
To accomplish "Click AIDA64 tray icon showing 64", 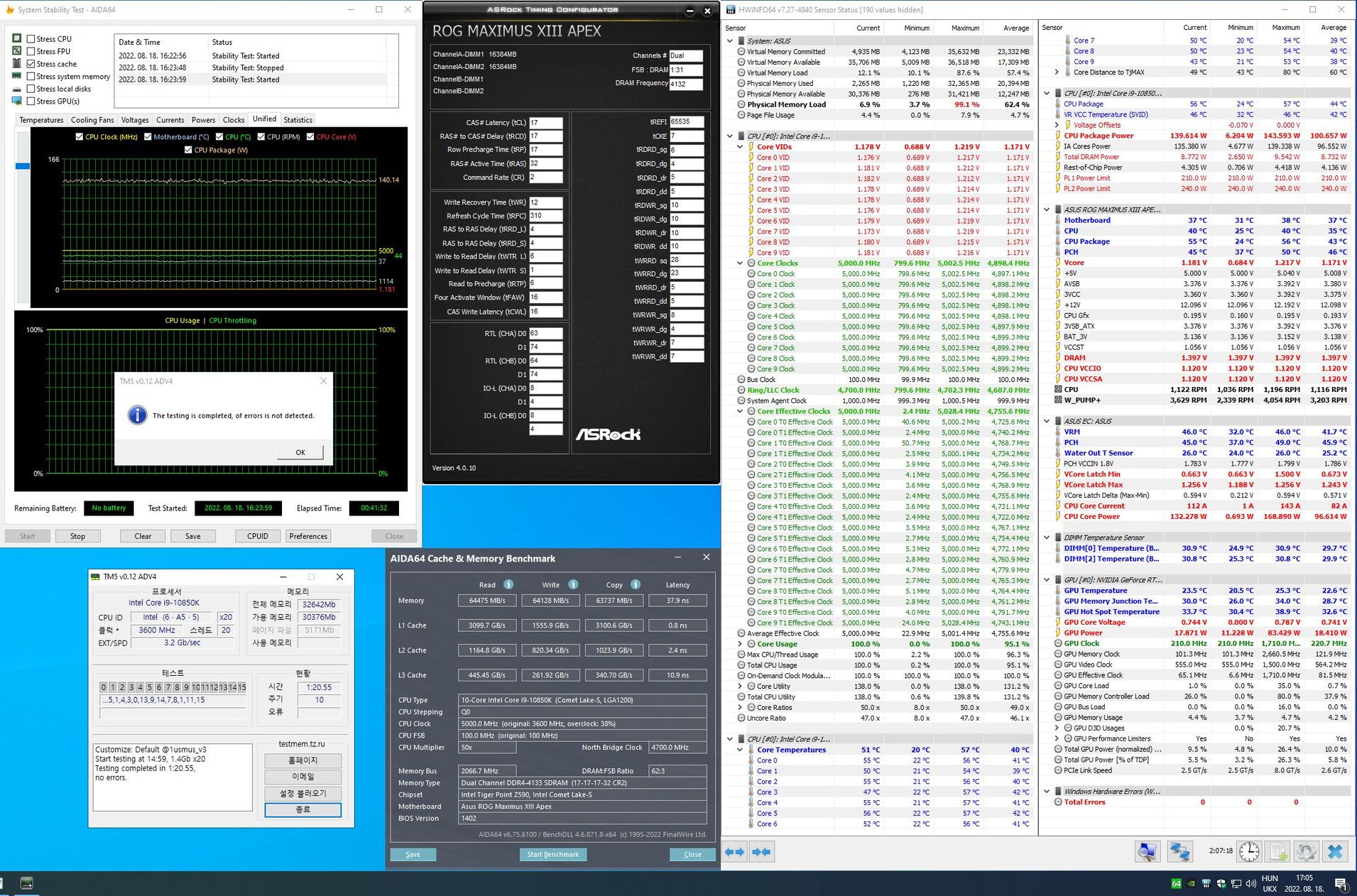I will (x=1177, y=883).
